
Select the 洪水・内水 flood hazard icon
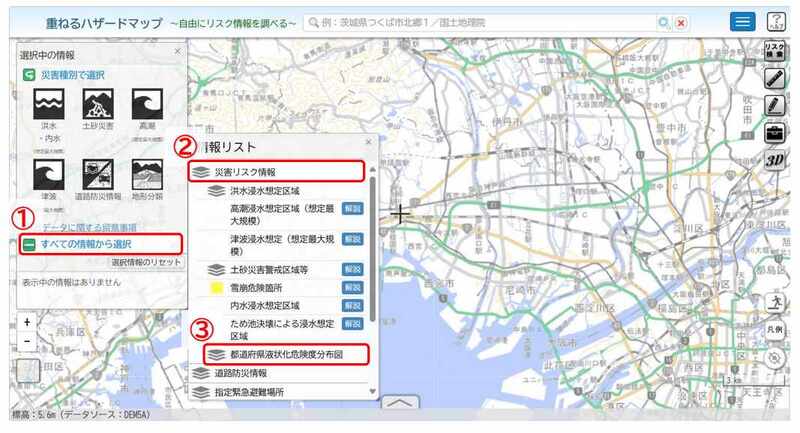[x=49, y=104]
